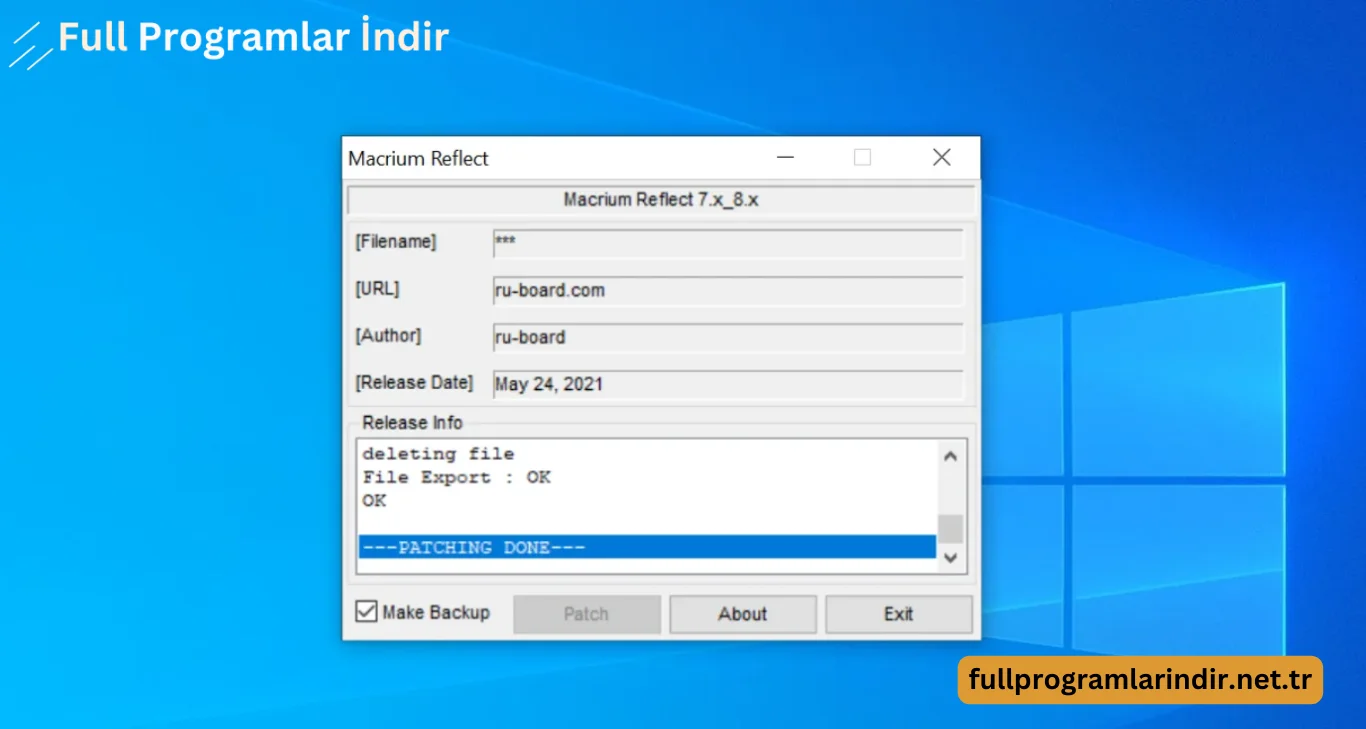Click the Release Info scroll up arrow
Viewport: 1366px width, 729px height.
point(951,456)
